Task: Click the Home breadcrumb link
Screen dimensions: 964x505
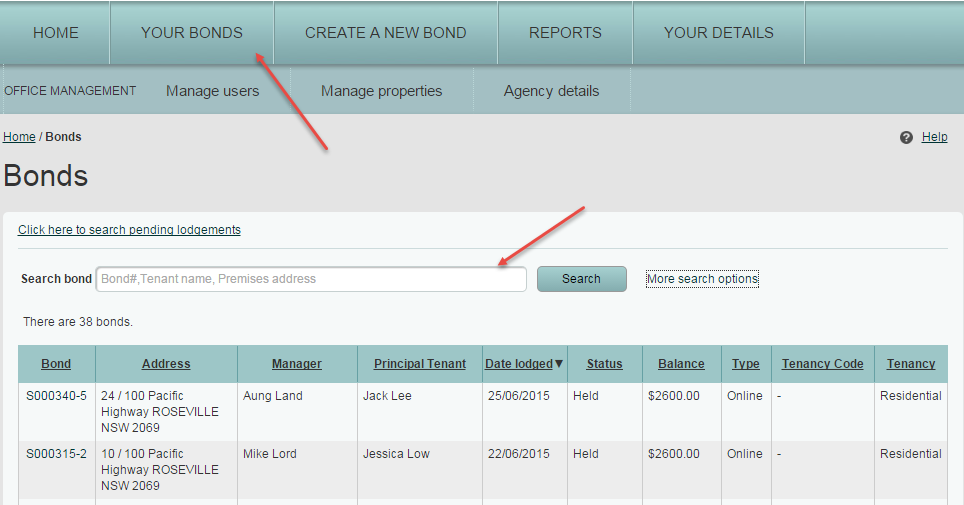Action: click(19, 137)
